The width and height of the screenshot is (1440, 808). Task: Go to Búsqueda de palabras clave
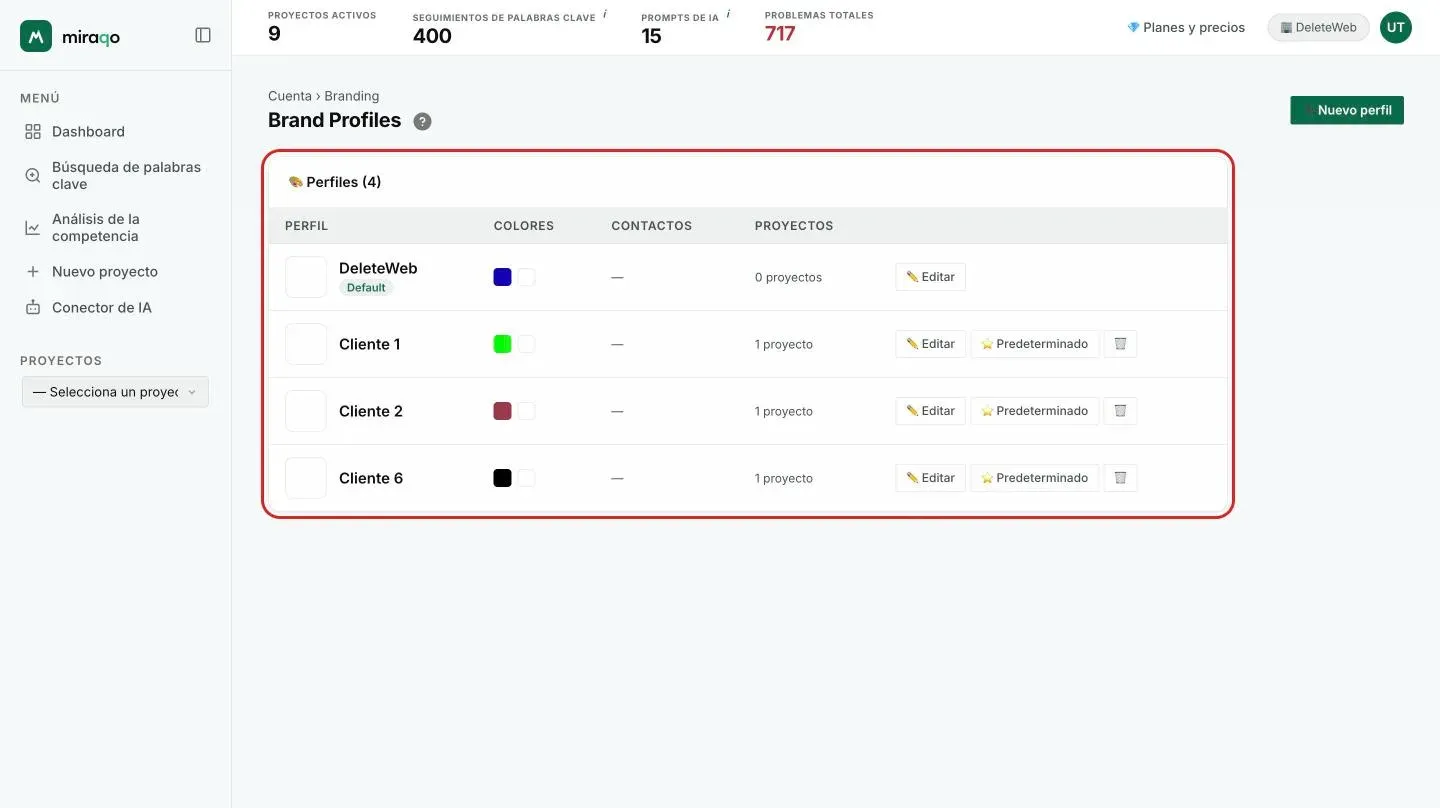pos(115,176)
